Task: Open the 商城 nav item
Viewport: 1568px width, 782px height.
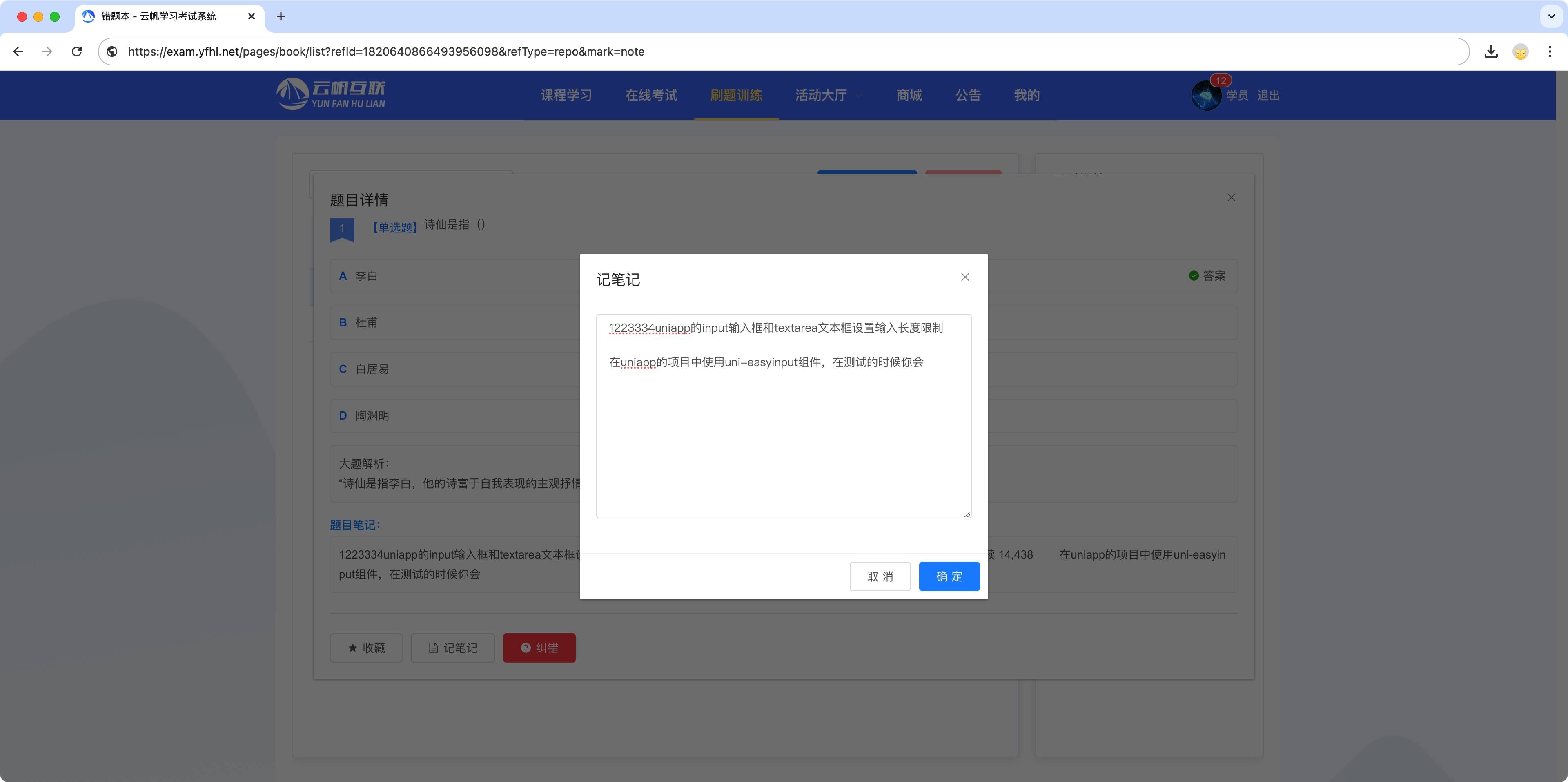Action: (909, 95)
